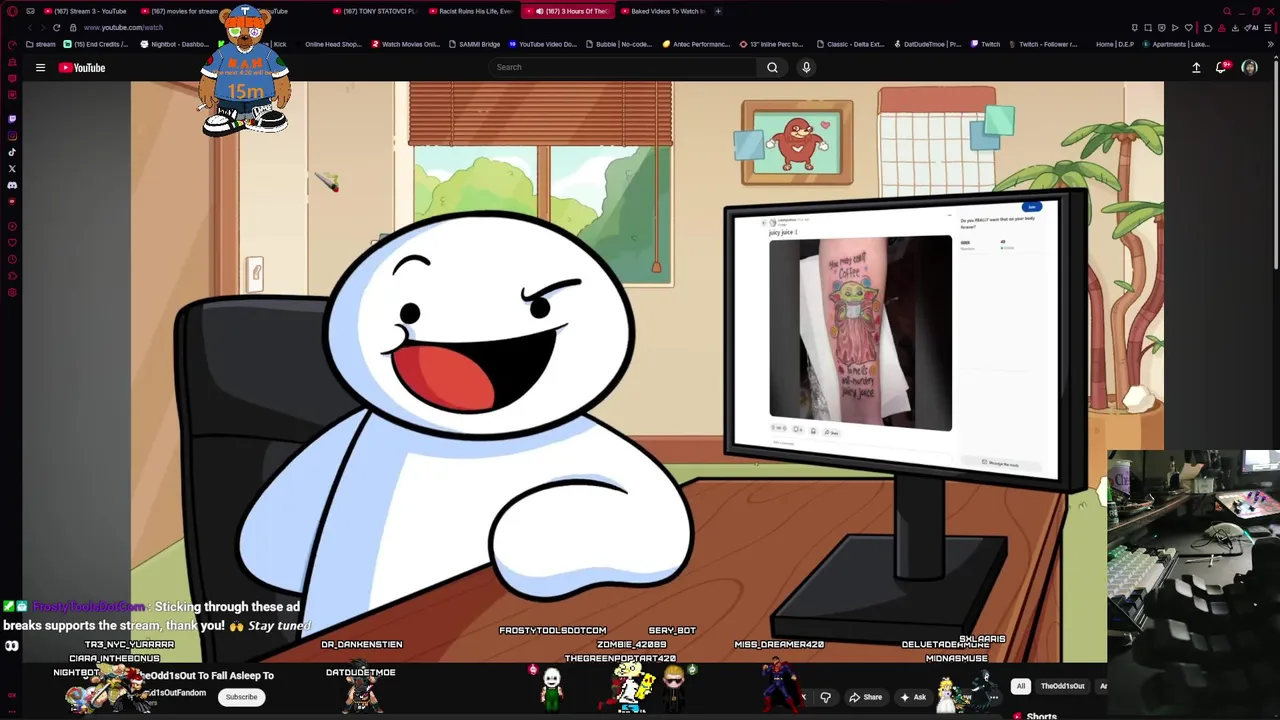Open the Instagram icon in Opera sidebar
This screenshot has height=720, width=1280.
[x=12, y=135]
